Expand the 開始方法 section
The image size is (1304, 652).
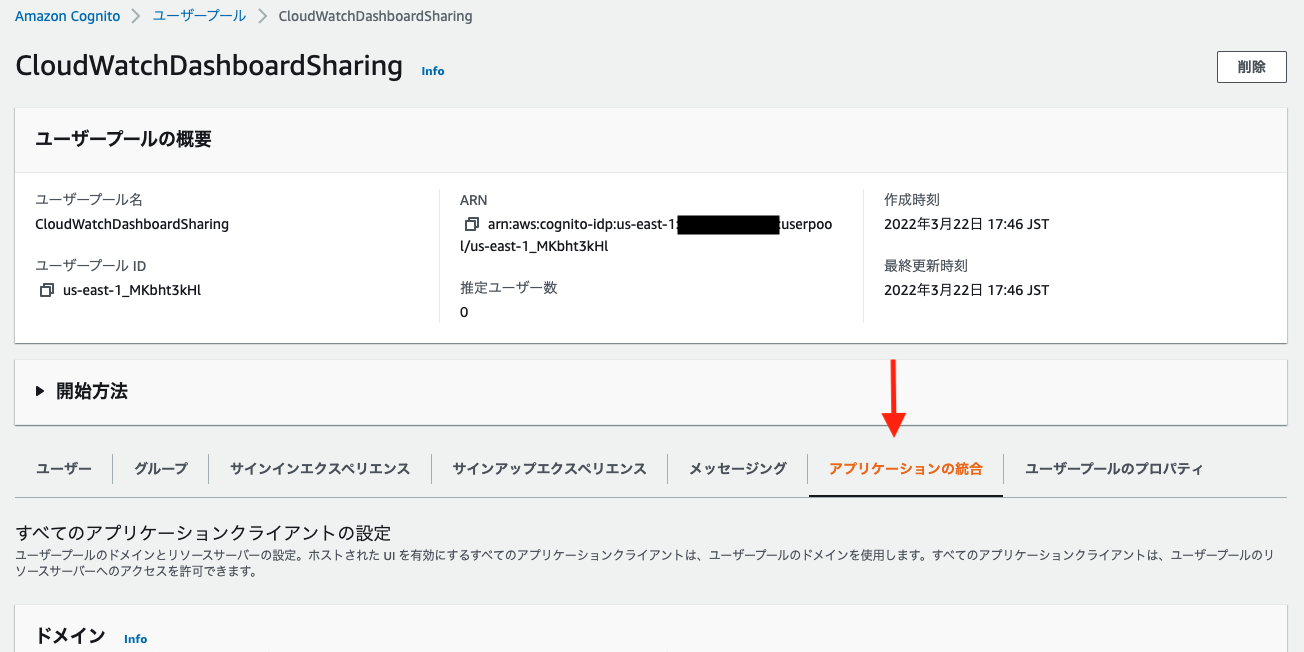coord(81,392)
